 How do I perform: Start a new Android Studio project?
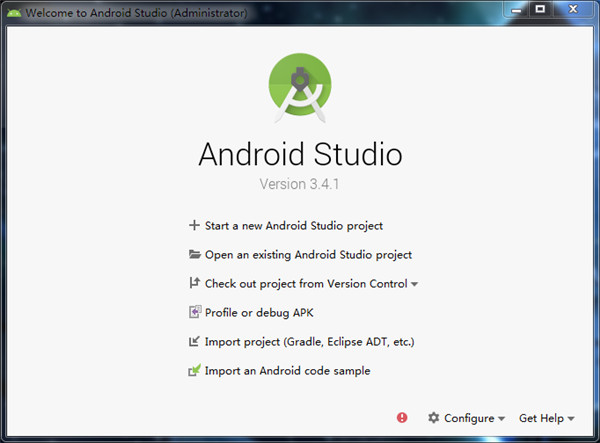tap(293, 226)
